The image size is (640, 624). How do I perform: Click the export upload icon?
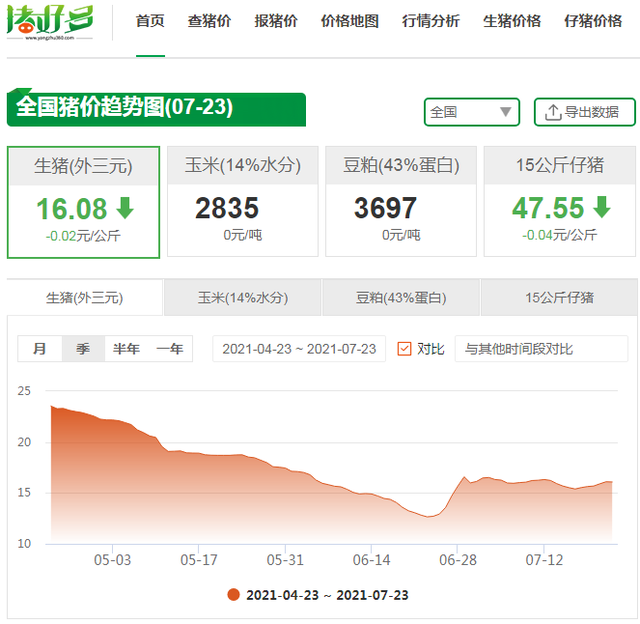point(553,112)
